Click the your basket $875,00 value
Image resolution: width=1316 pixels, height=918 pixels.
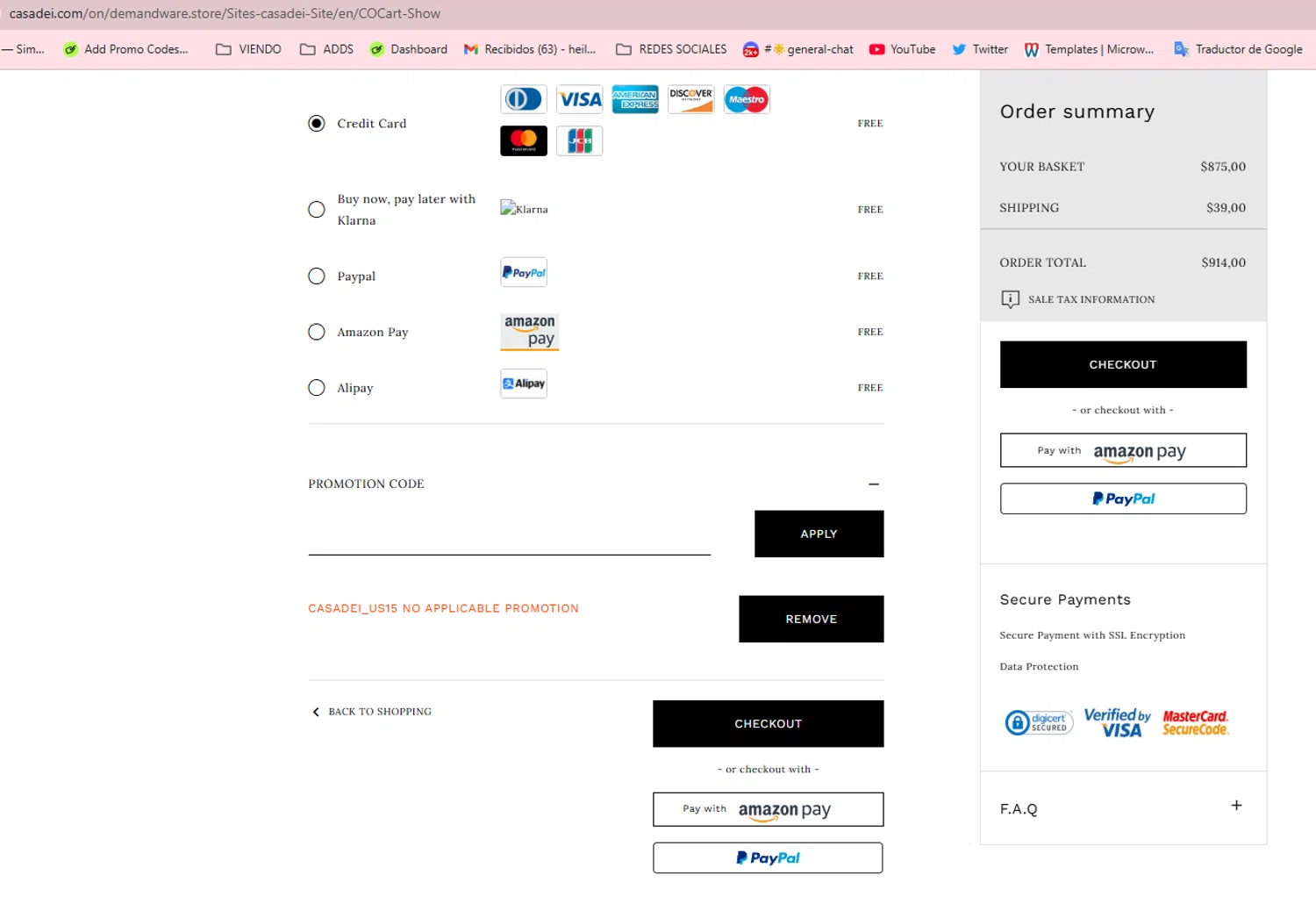(1223, 167)
